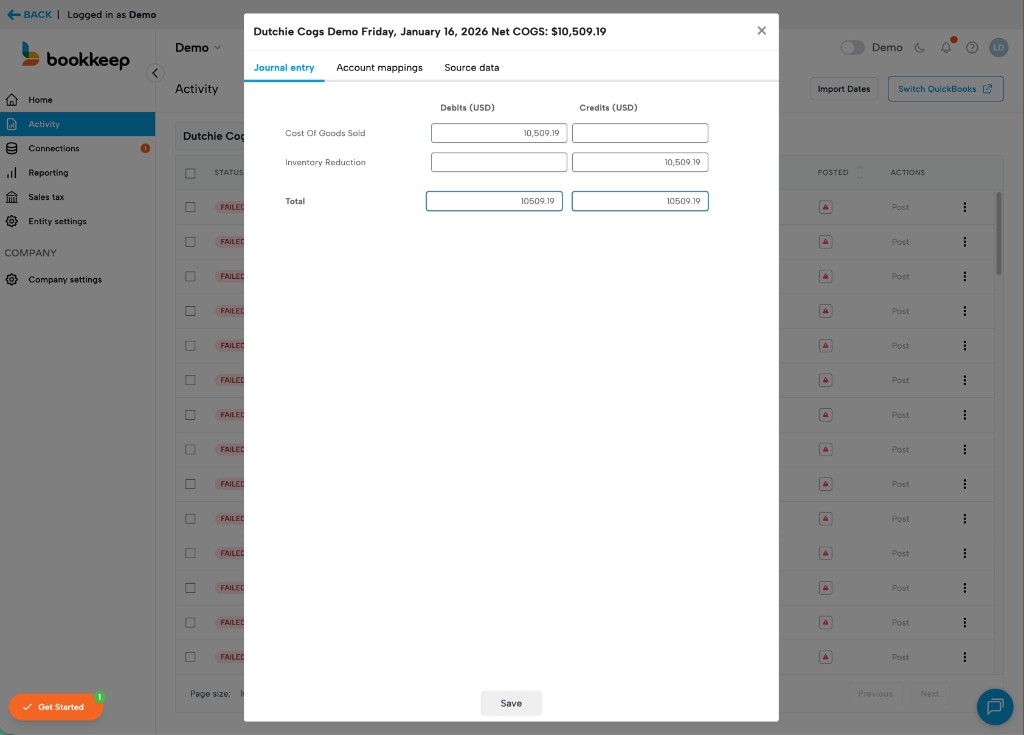Toggle the Demo mode switch

[x=852, y=47]
